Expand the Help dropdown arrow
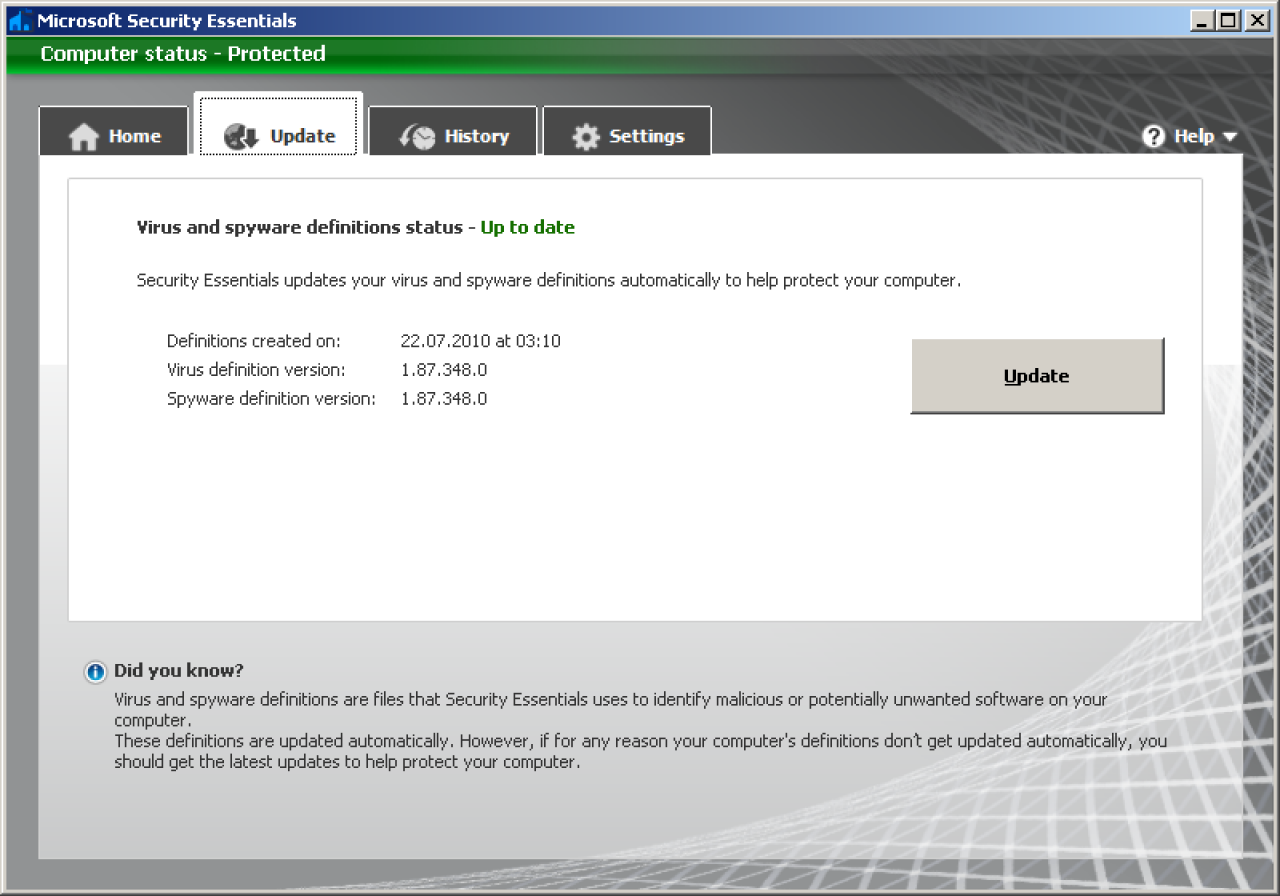Viewport: 1280px width, 896px height. click(x=1229, y=137)
